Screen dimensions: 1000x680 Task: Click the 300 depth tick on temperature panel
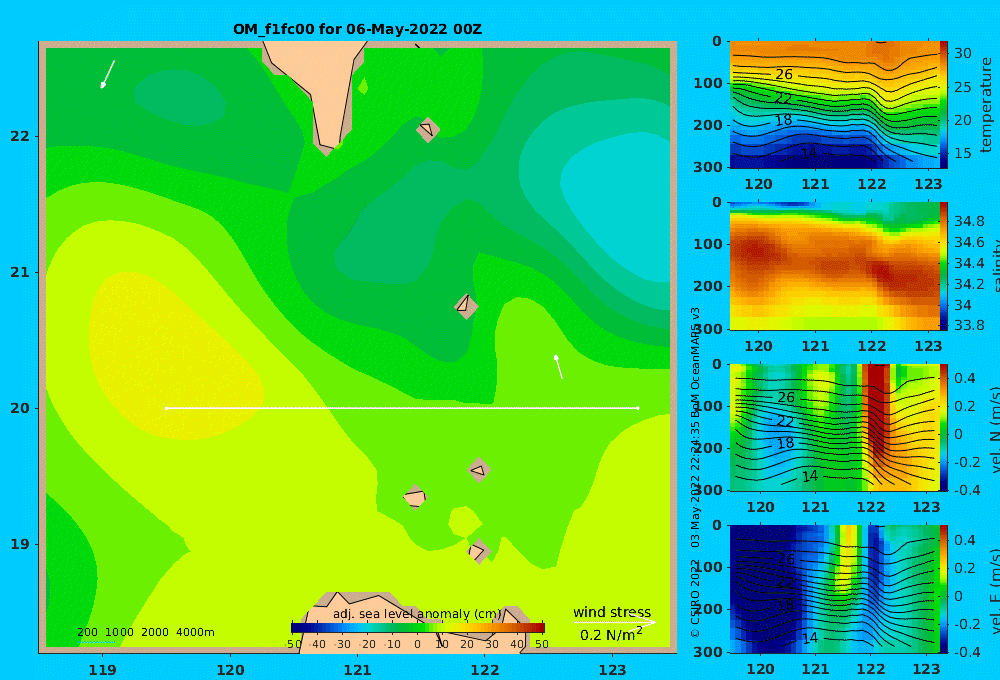707,166
